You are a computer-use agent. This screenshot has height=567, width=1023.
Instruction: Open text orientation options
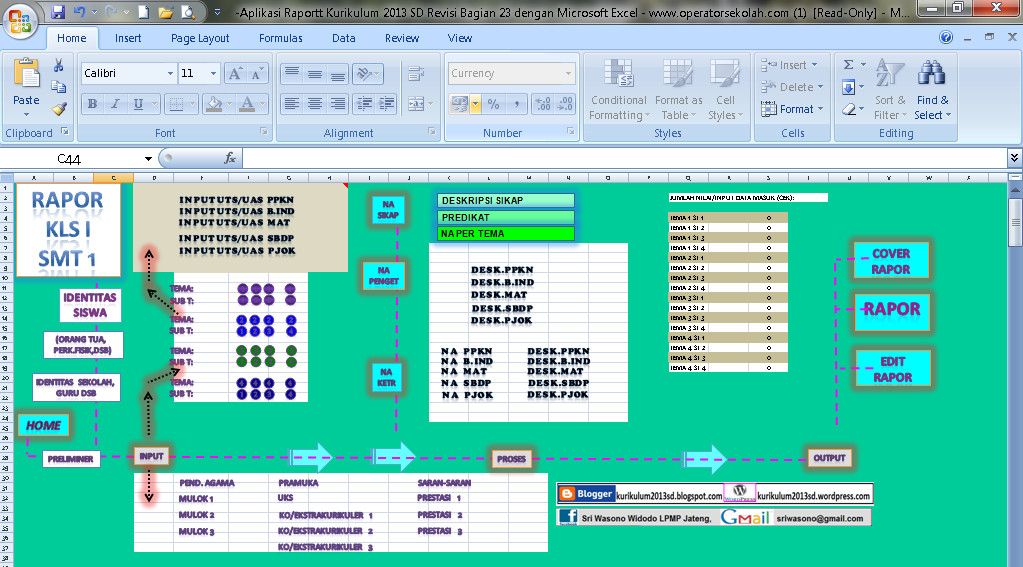[x=367, y=73]
